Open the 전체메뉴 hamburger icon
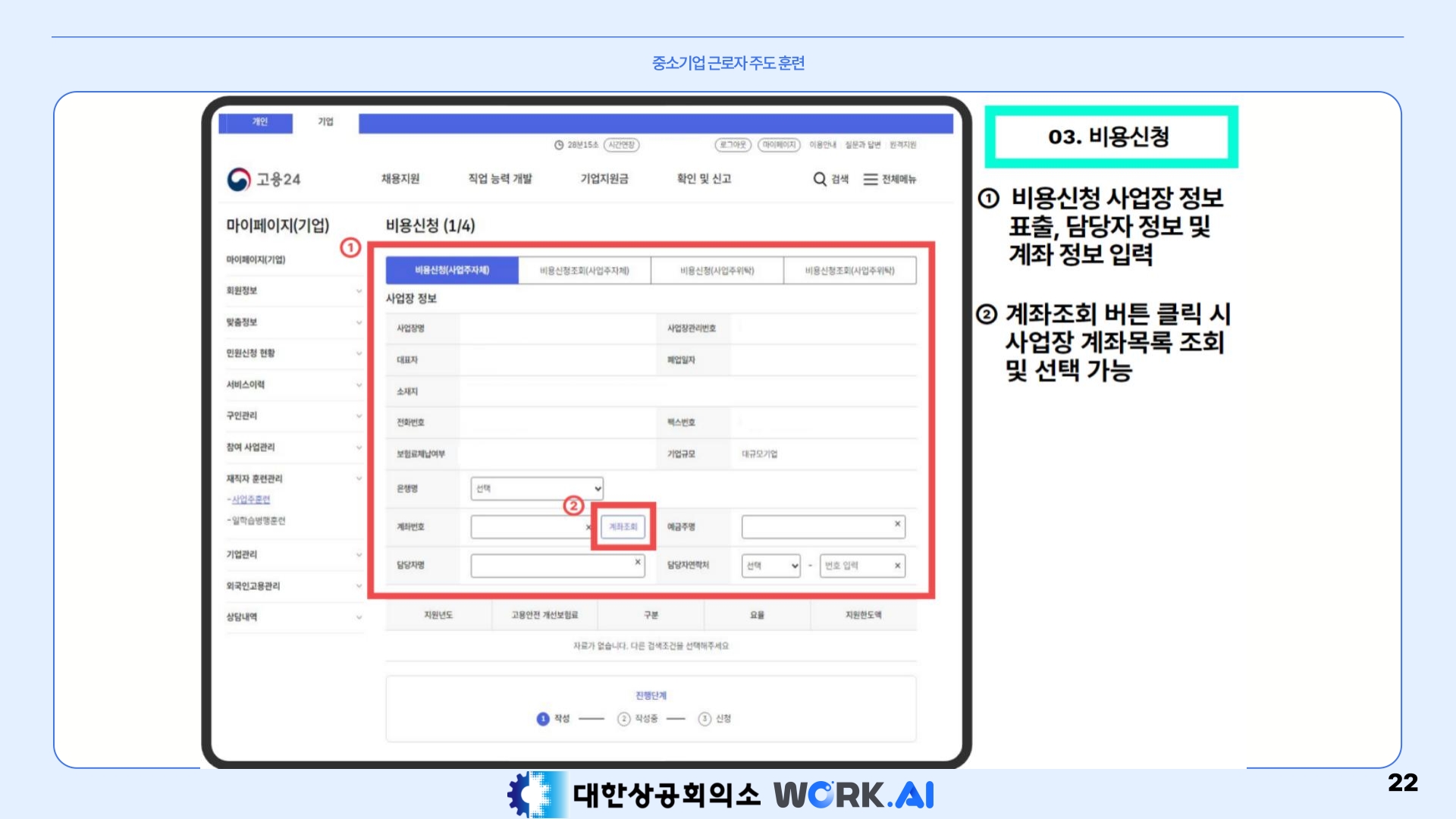Image resolution: width=1456 pixels, height=819 pixels. pos(870,179)
